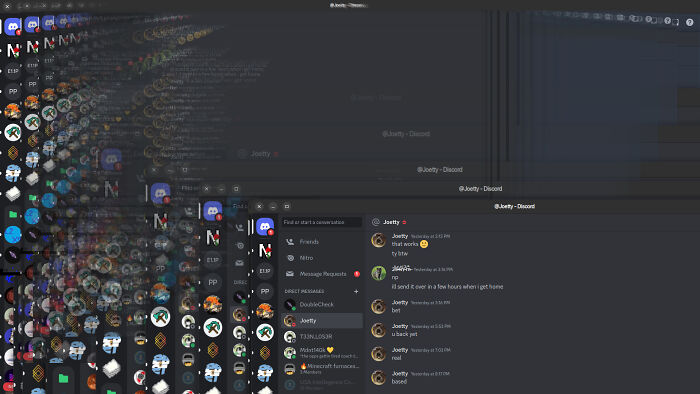Open the faded USA Intelligence group DM

tap(322, 384)
